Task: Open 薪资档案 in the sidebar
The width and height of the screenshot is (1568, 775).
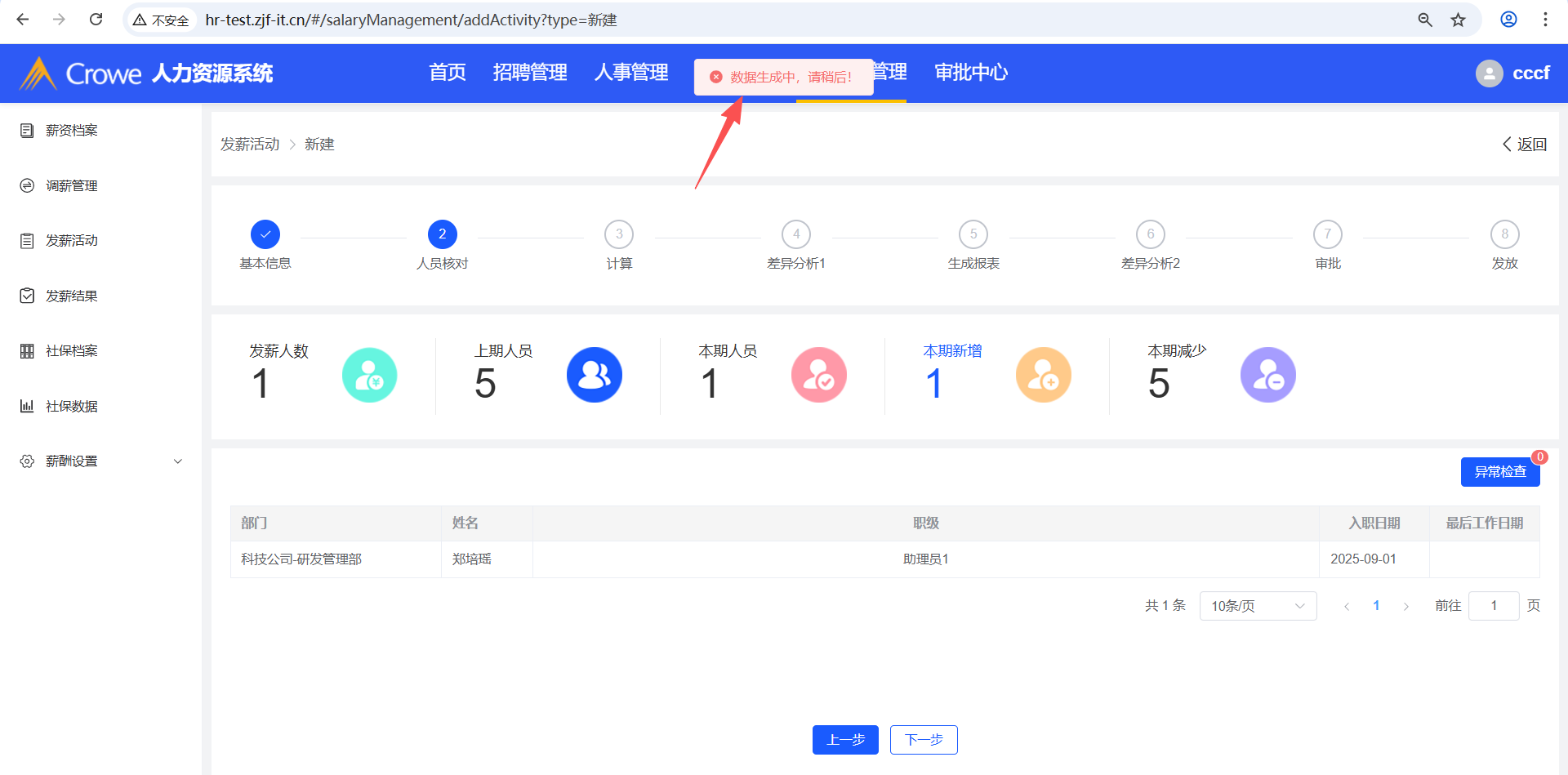Action: tap(72, 131)
